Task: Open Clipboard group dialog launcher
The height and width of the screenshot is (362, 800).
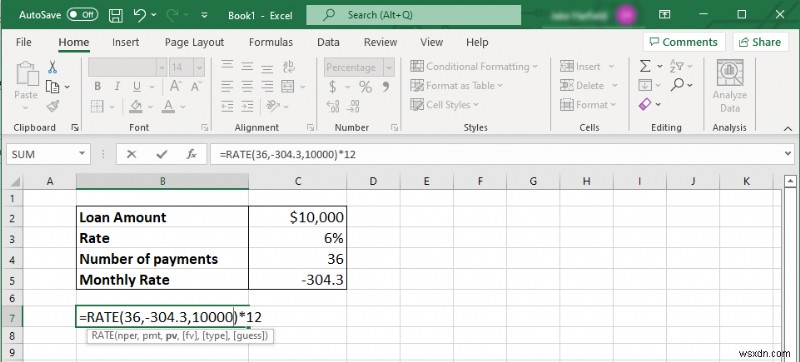Action: [75, 128]
